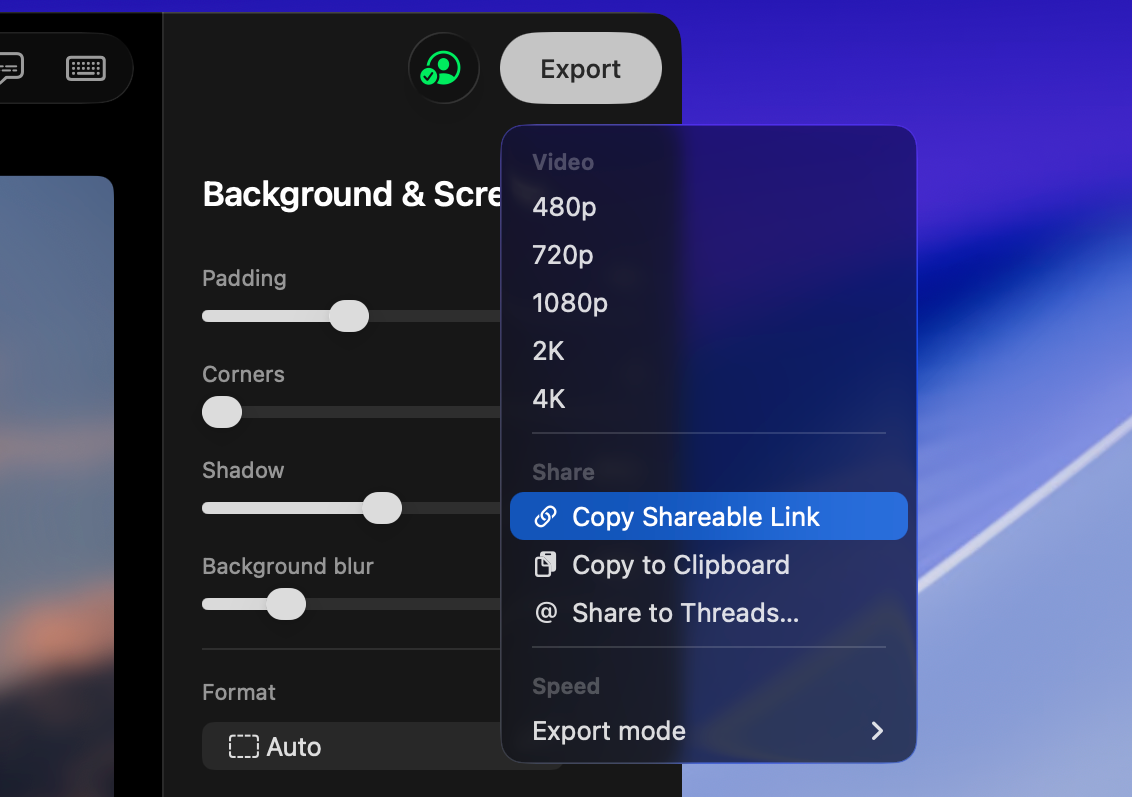Screen dimensions: 1132x797
Task: Click the Speed section header
Action: 566,686
